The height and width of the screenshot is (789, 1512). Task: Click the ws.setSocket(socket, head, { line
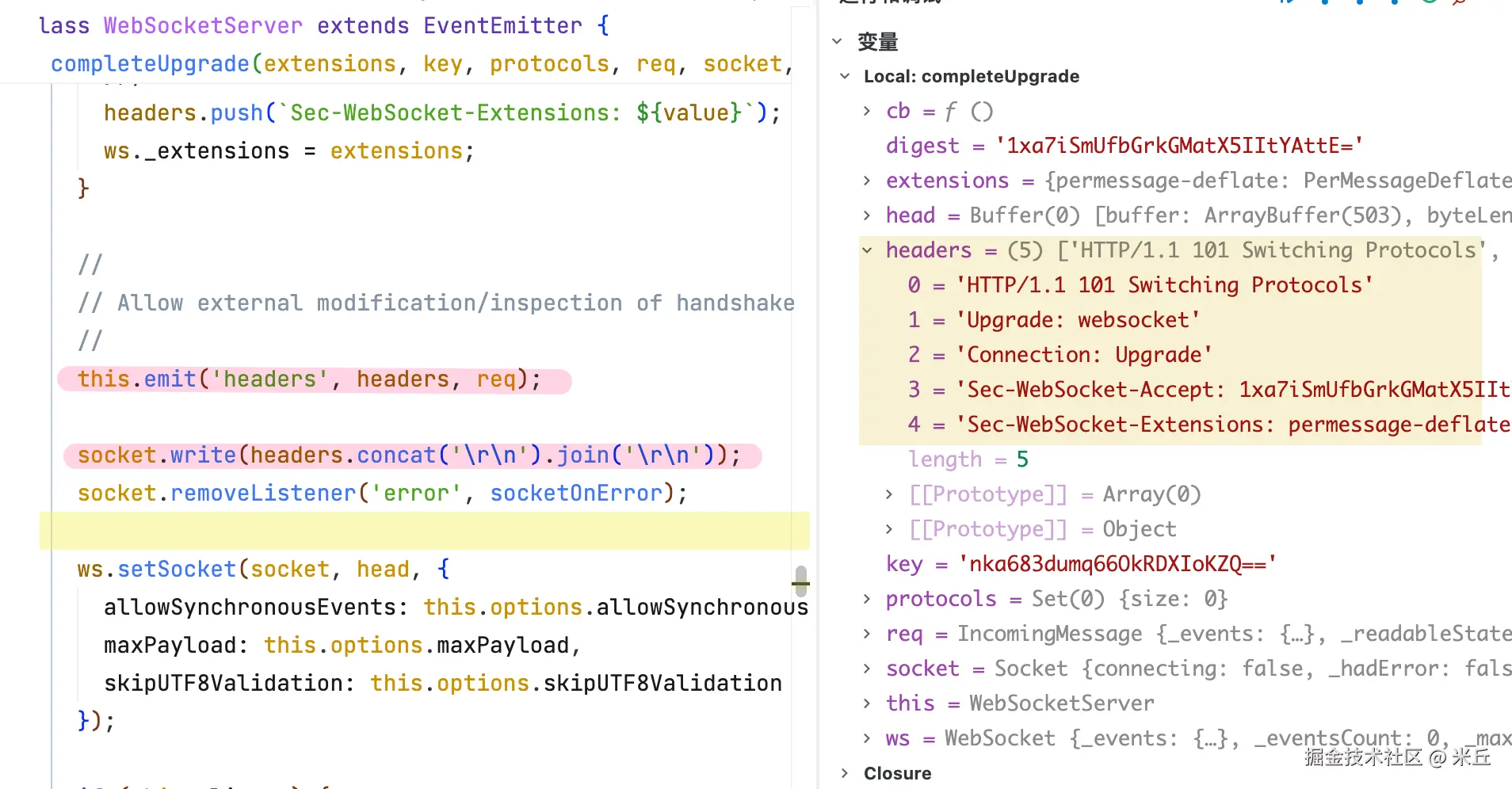tap(263, 570)
